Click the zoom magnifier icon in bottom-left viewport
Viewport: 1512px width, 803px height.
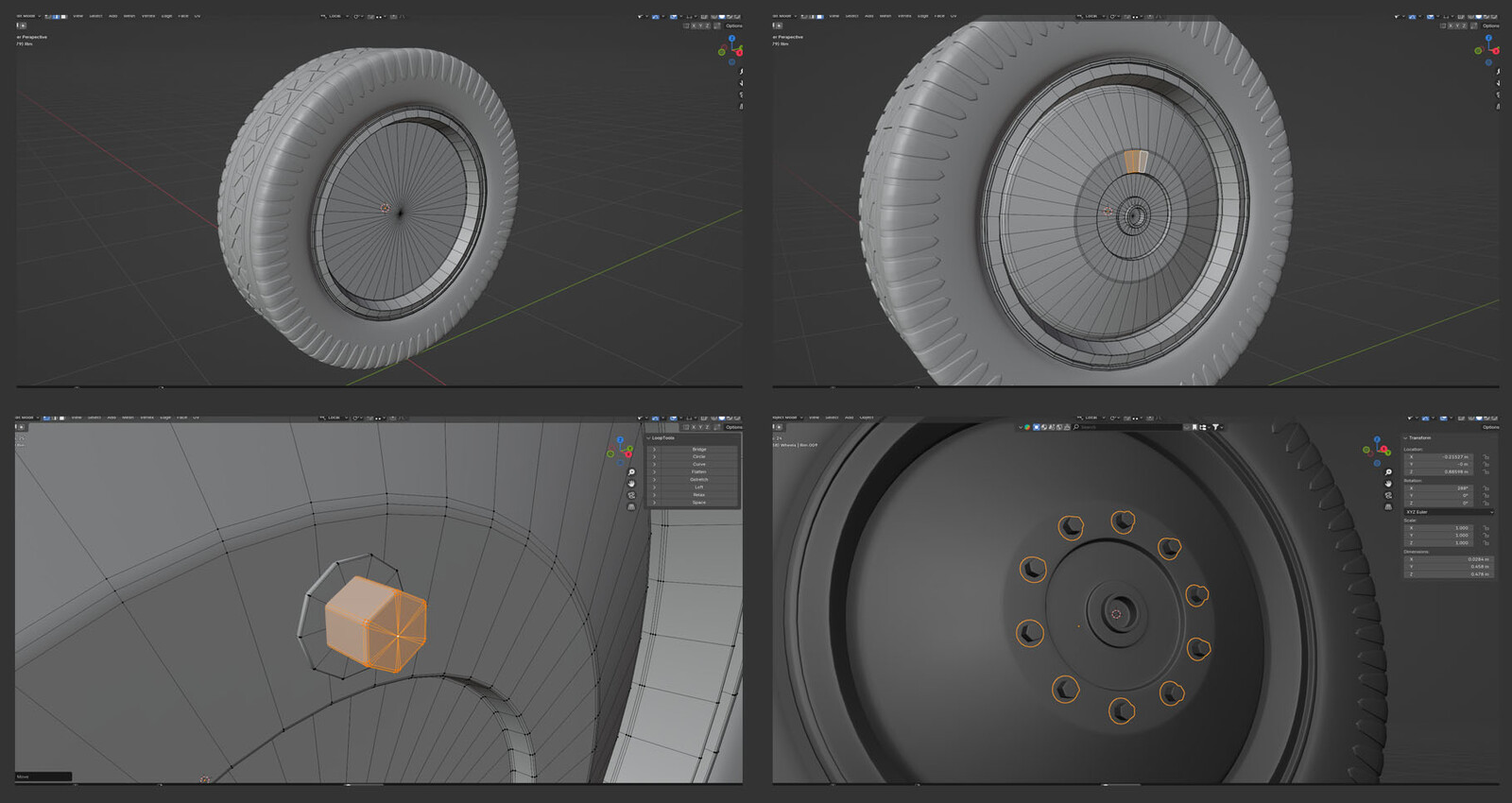coord(631,472)
